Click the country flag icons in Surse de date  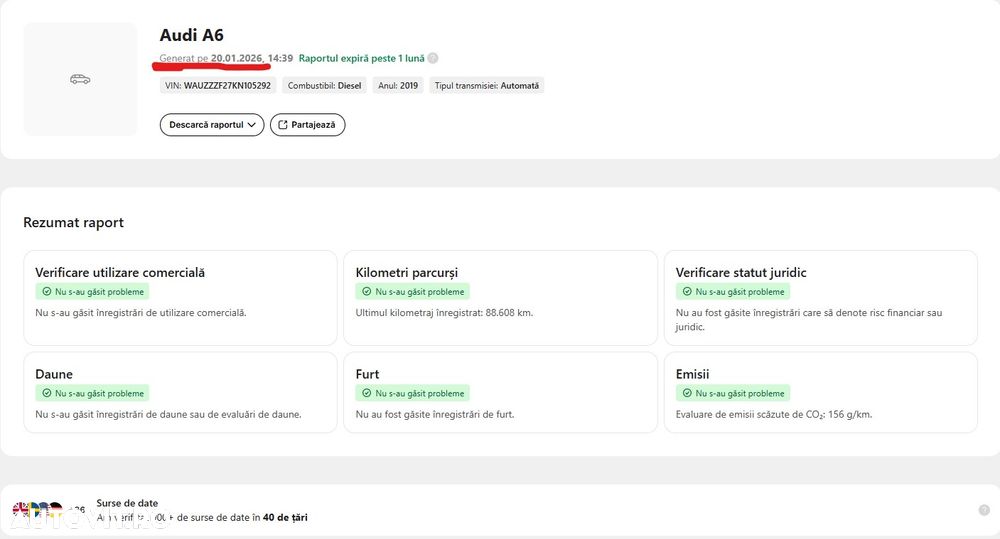click(38, 510)
